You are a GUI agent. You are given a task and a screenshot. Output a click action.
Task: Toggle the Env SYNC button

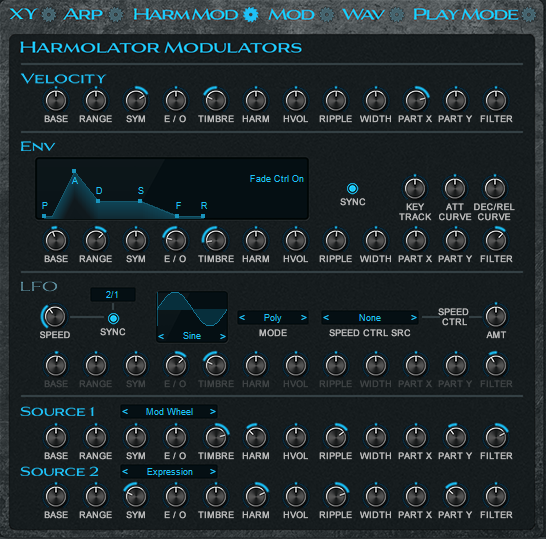point(352,188)
